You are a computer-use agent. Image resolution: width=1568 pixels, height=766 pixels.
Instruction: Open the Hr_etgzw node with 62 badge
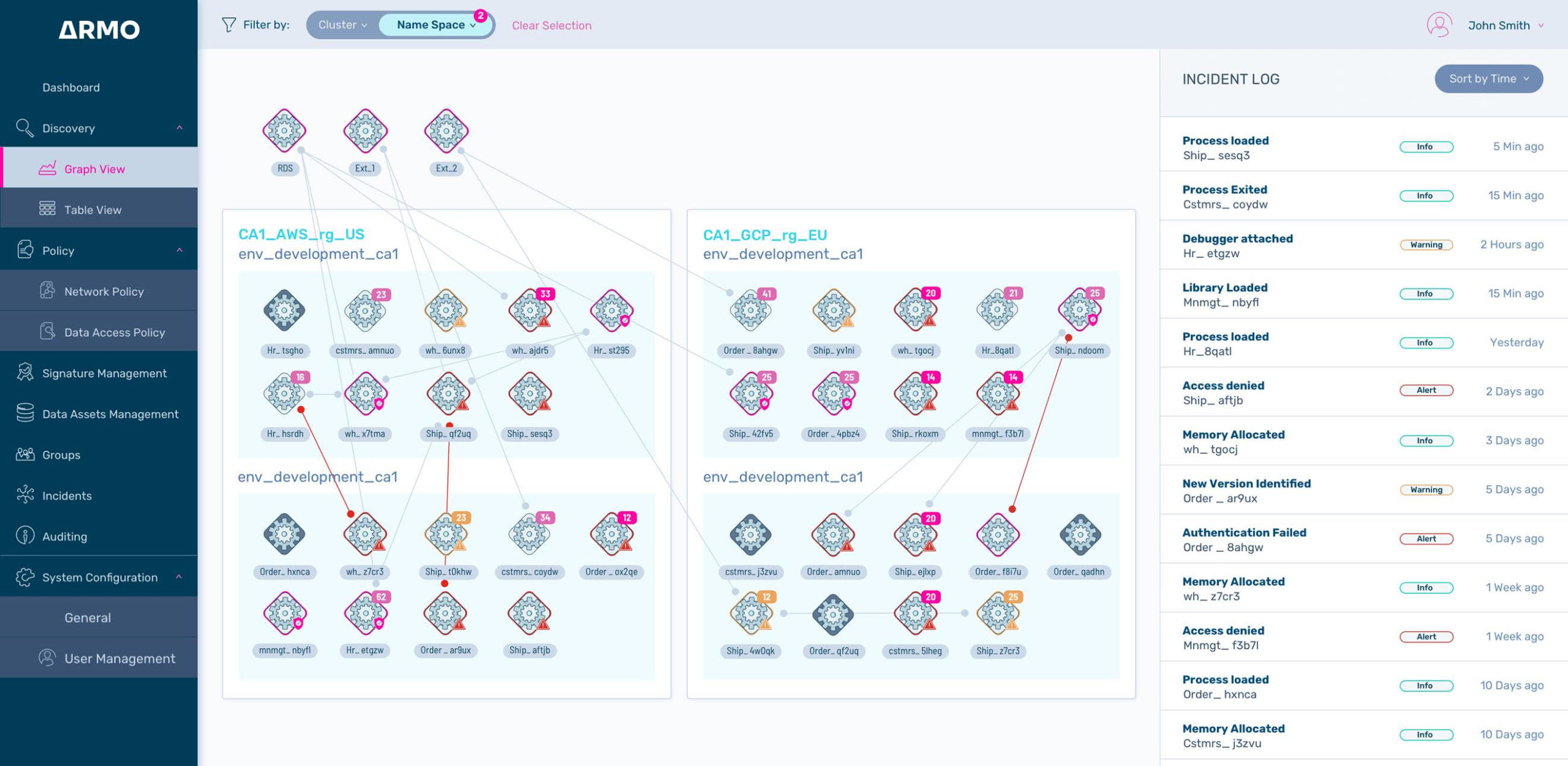[367, 612]
